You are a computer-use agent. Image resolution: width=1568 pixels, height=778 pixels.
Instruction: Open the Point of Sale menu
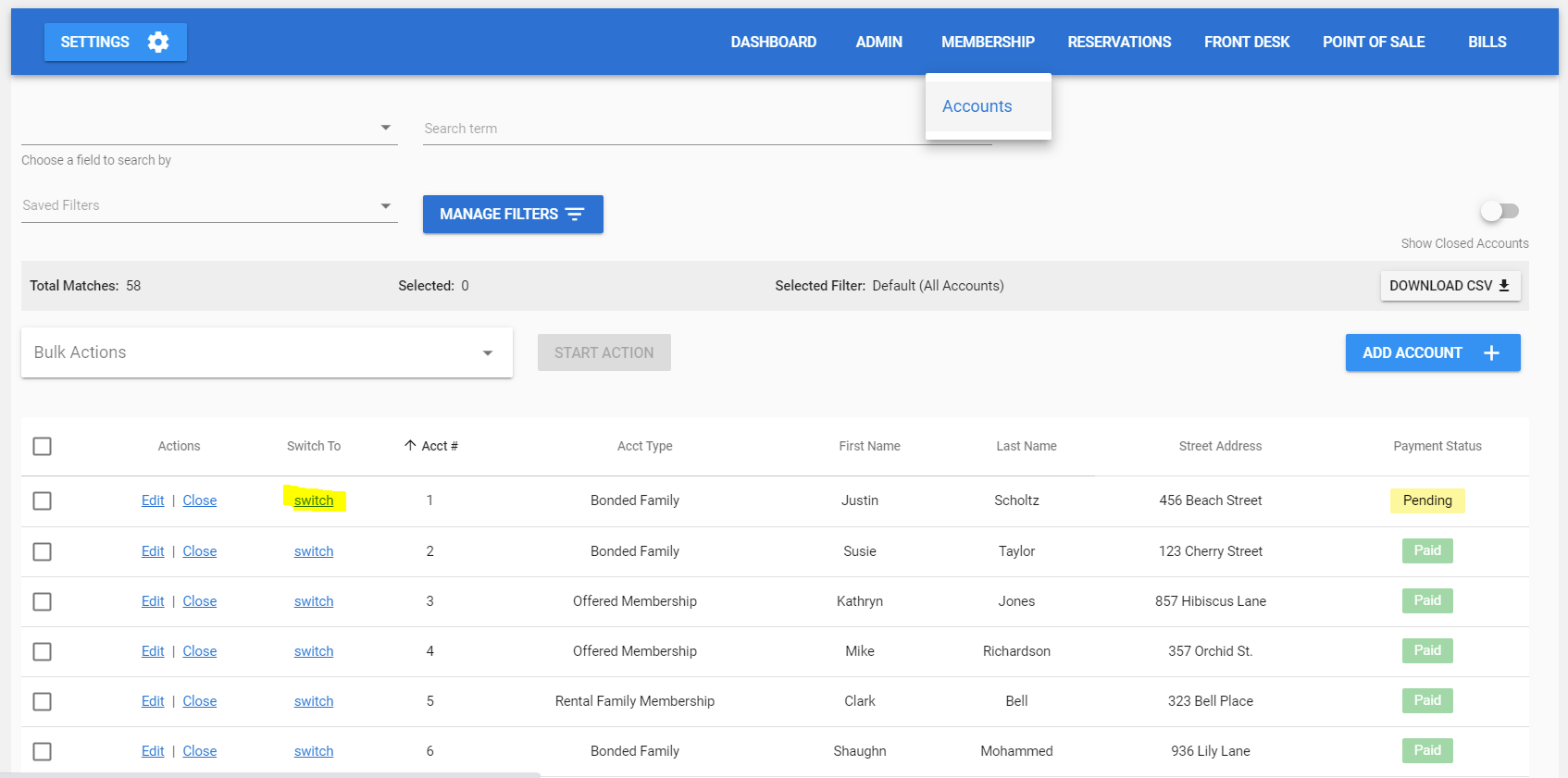[x=1374, y=42]
